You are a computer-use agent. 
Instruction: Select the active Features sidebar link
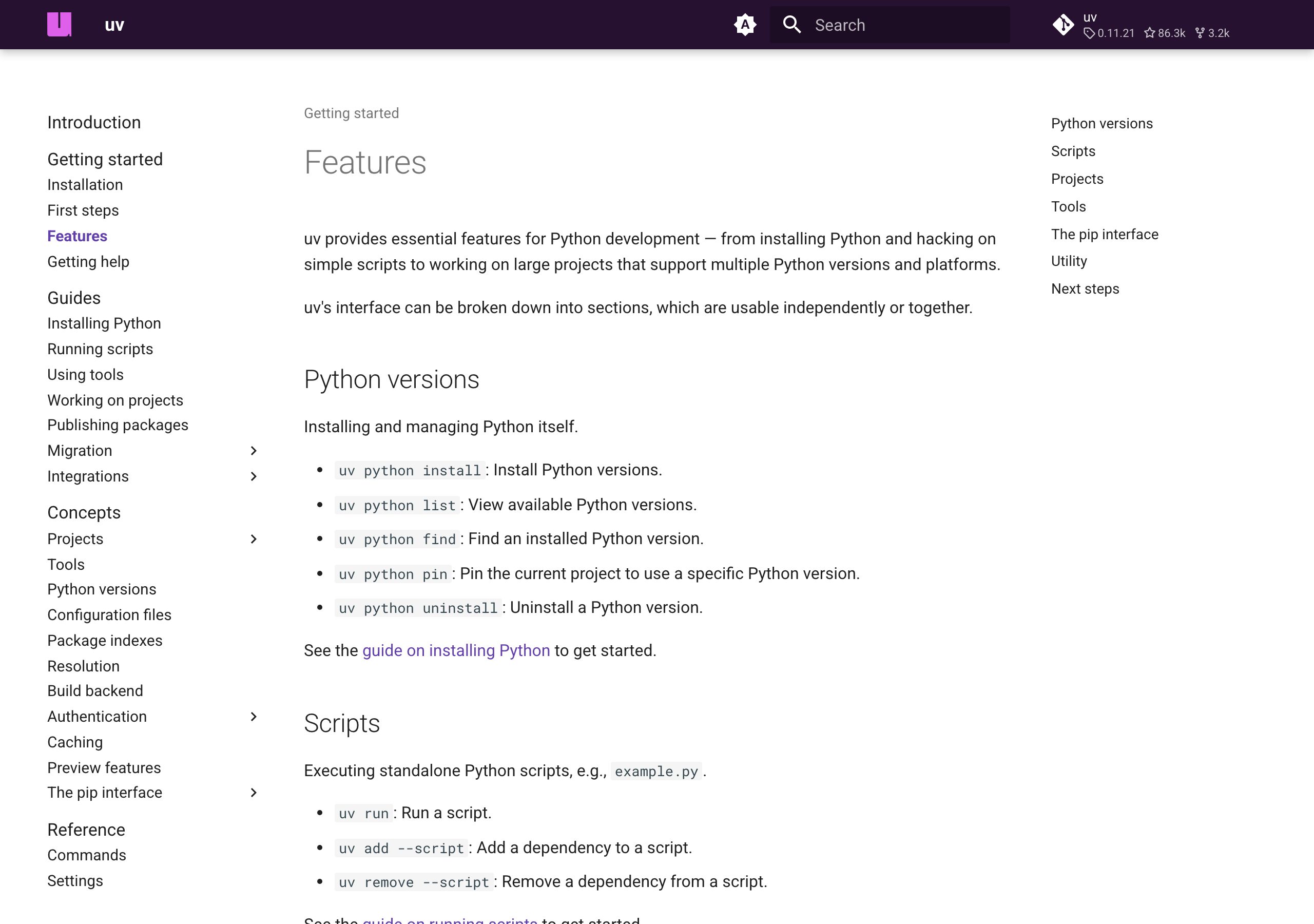78,237
